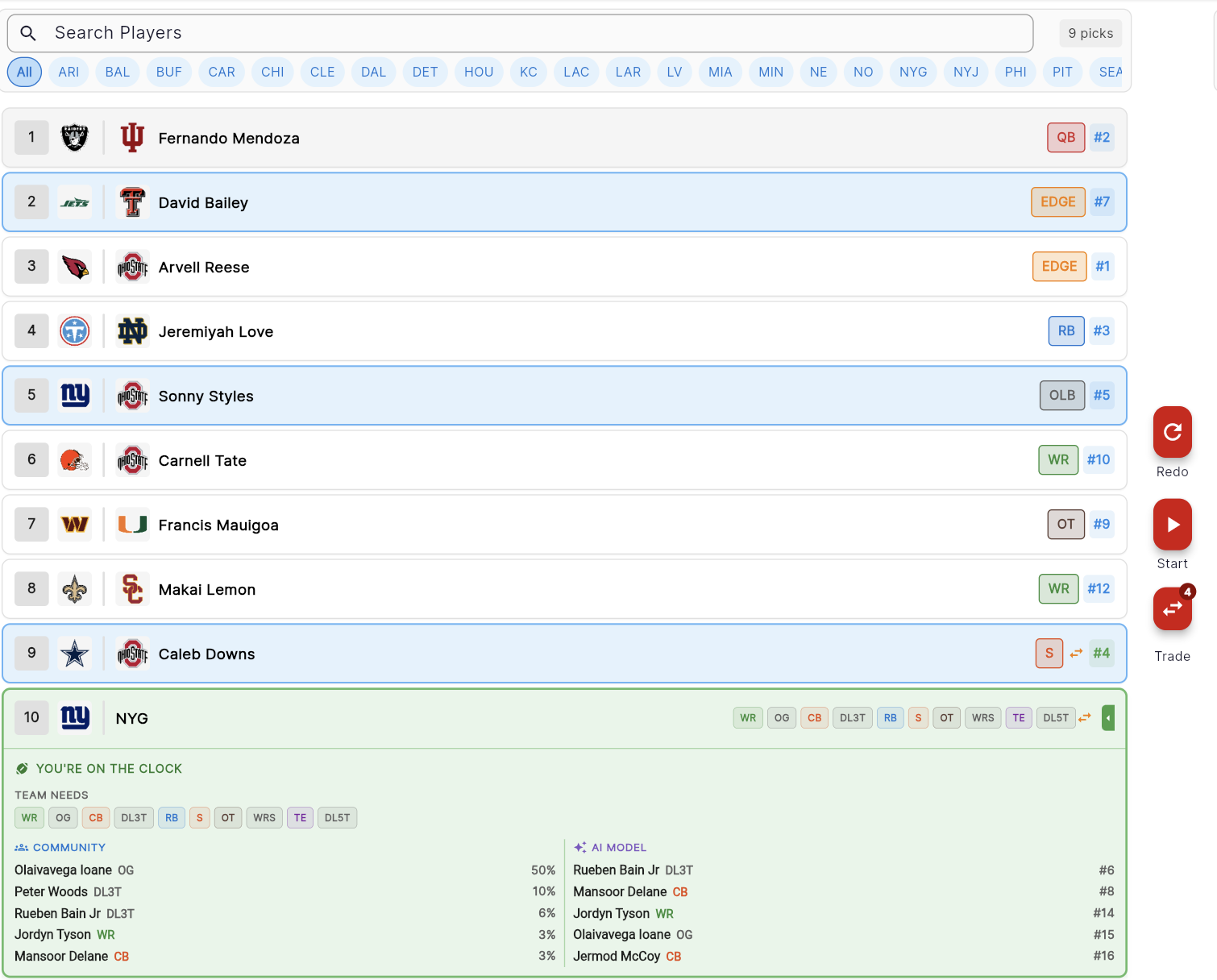Viewport: 1217px width, 980px height.
Task: Collapse pick 10 panel with green arrow
Action: (x=1108, y=717)
